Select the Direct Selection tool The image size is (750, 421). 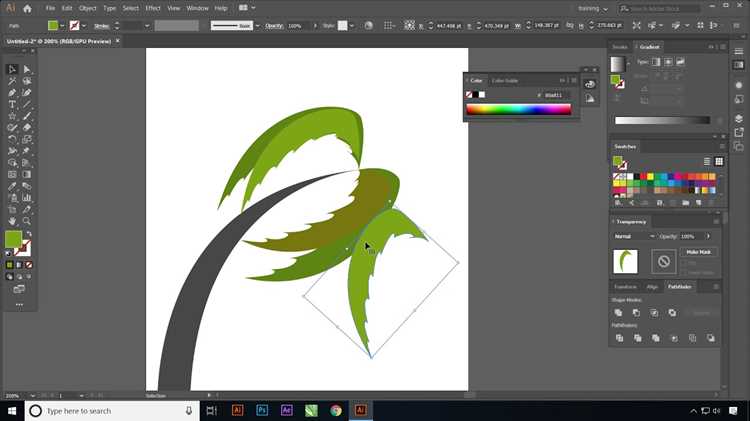(x=27, y=69)
